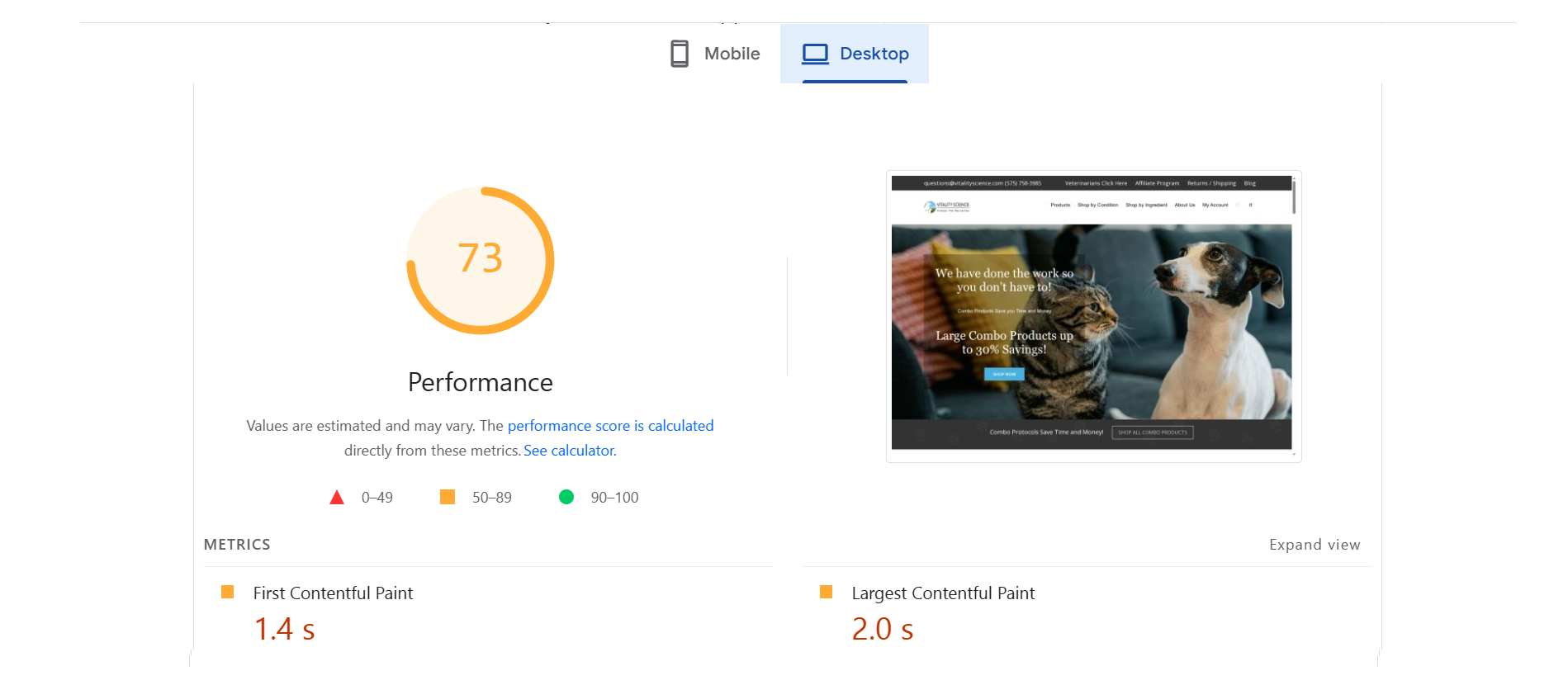Switch to the Mobile tab label
1568x685 pixels.
pyautogui.click(x=732, y=54)
